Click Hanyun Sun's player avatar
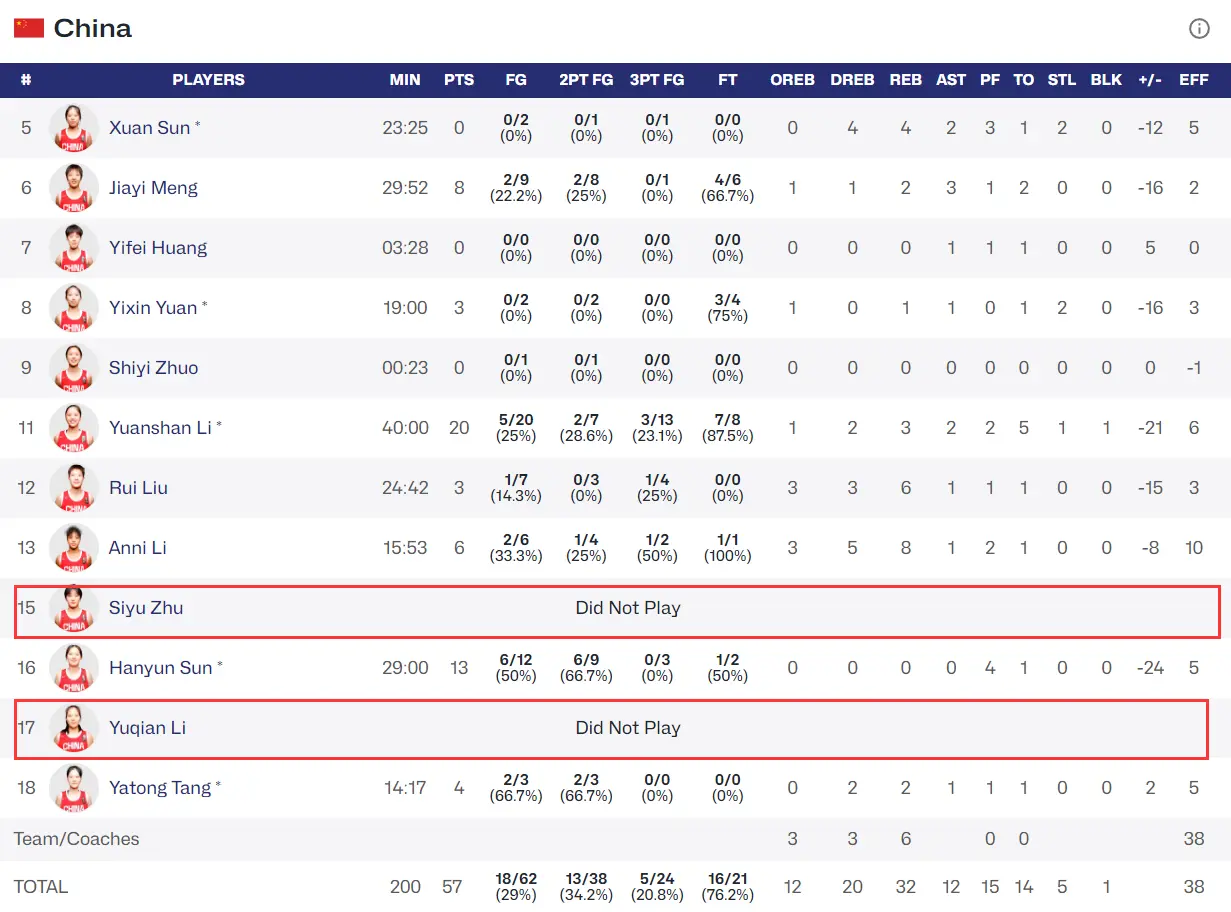Image resolution: width=1231 pixels, height=912 pixels. [x=73, y=668]
